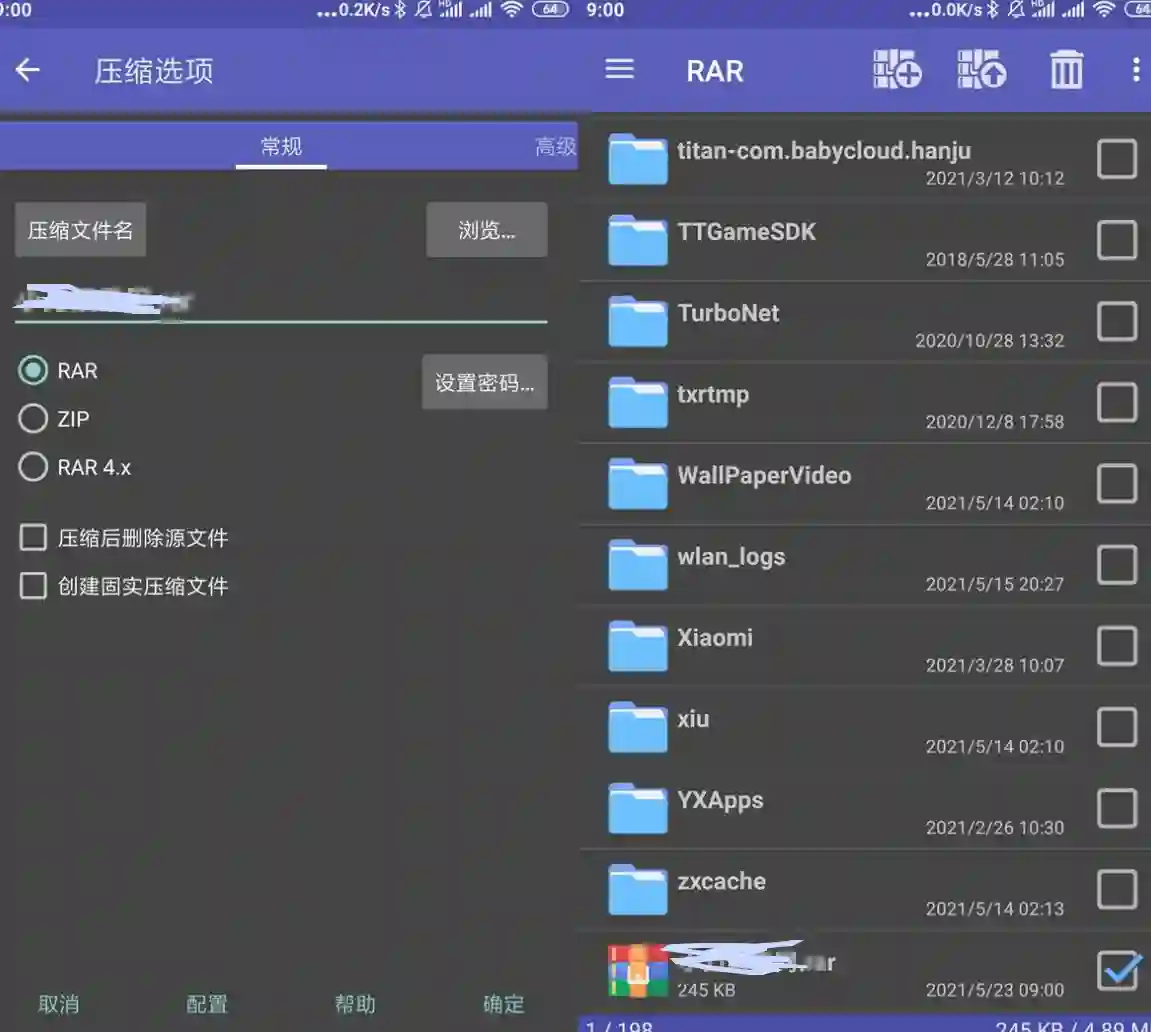Select the RAR format radio button
This screenshot has height=1032, width=1151.
33,371
